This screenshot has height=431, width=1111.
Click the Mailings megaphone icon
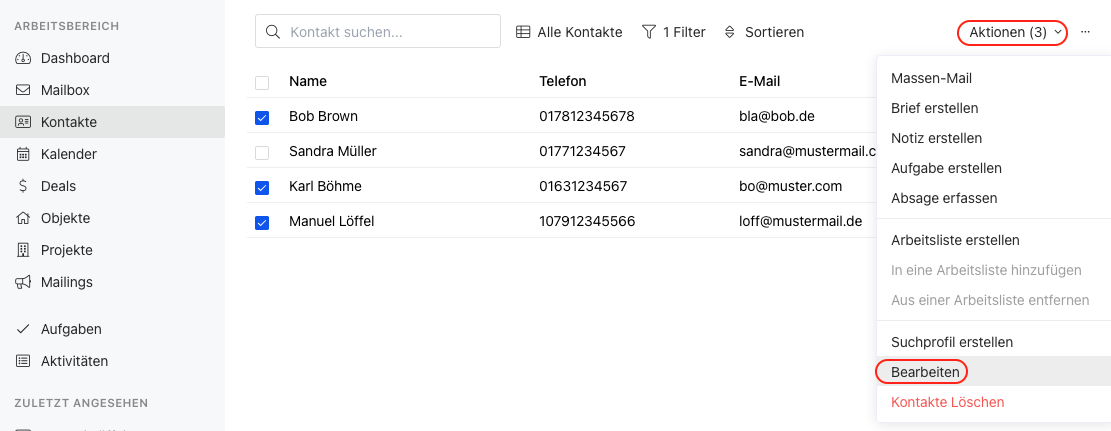click(23, 282)
